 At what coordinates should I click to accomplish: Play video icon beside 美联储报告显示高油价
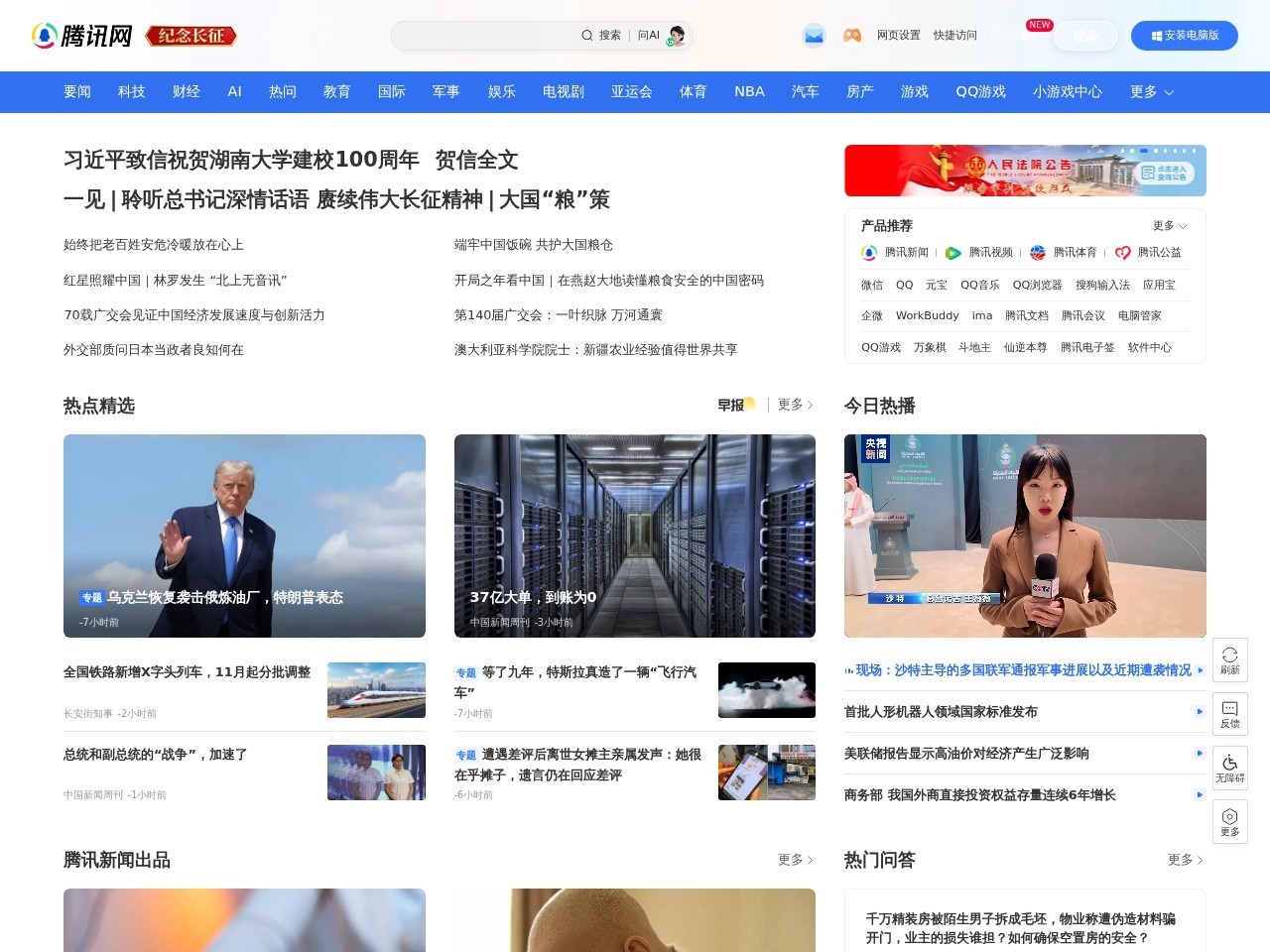[x=1200, y=754]
